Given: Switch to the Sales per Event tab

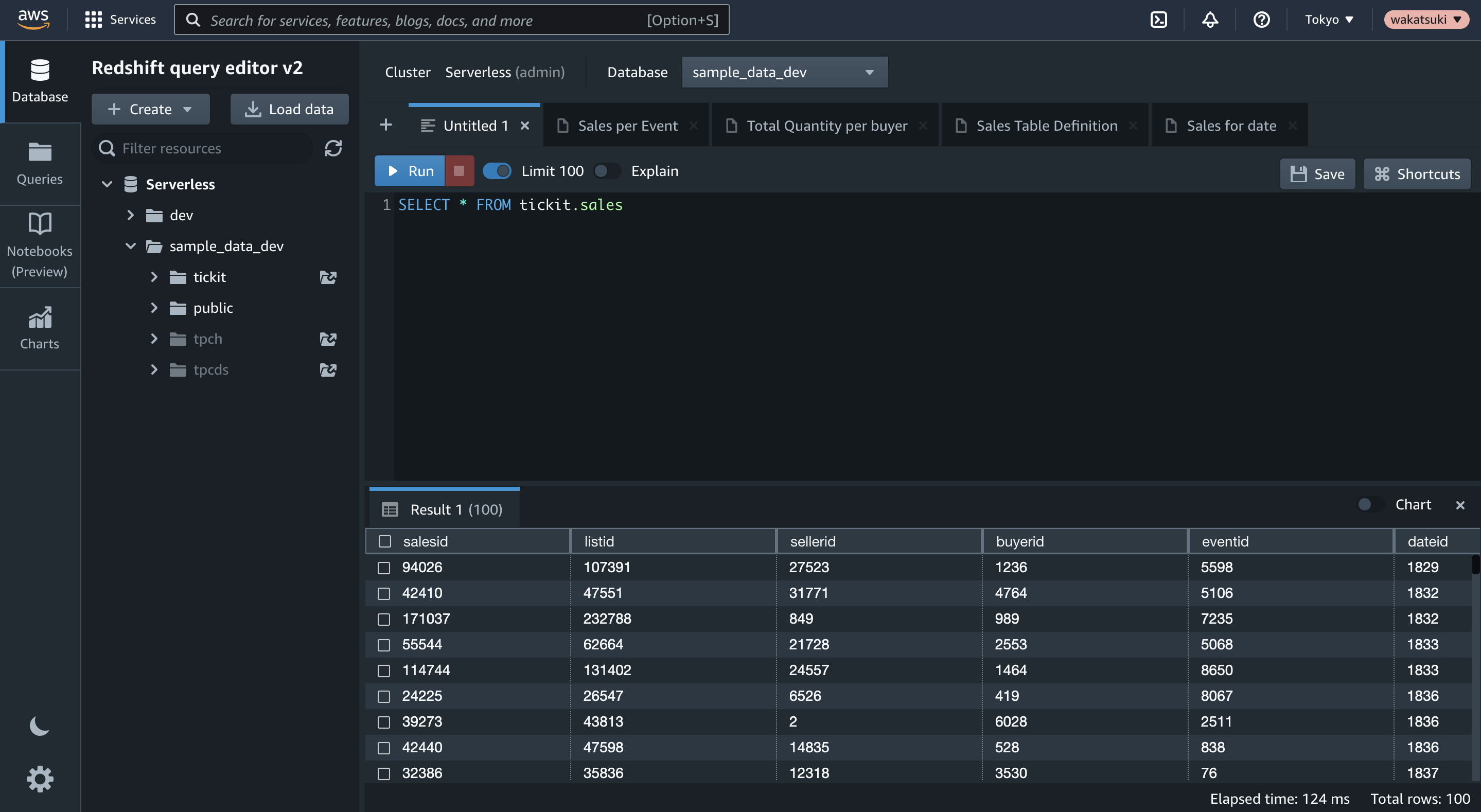Looking at the screenshot, I should point(627,125).
